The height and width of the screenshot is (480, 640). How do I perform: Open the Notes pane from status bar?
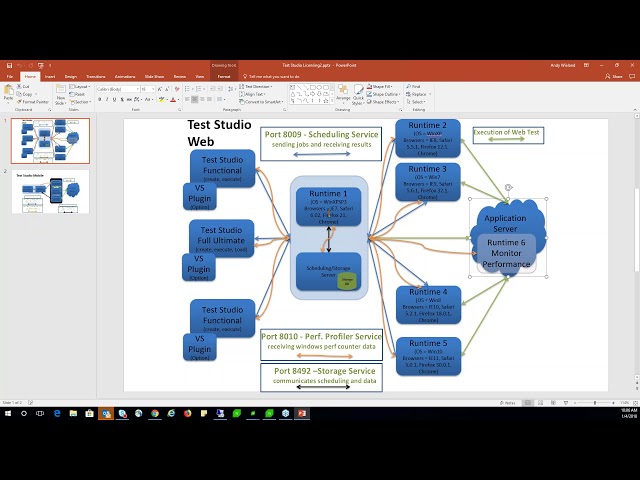point(508,403)
